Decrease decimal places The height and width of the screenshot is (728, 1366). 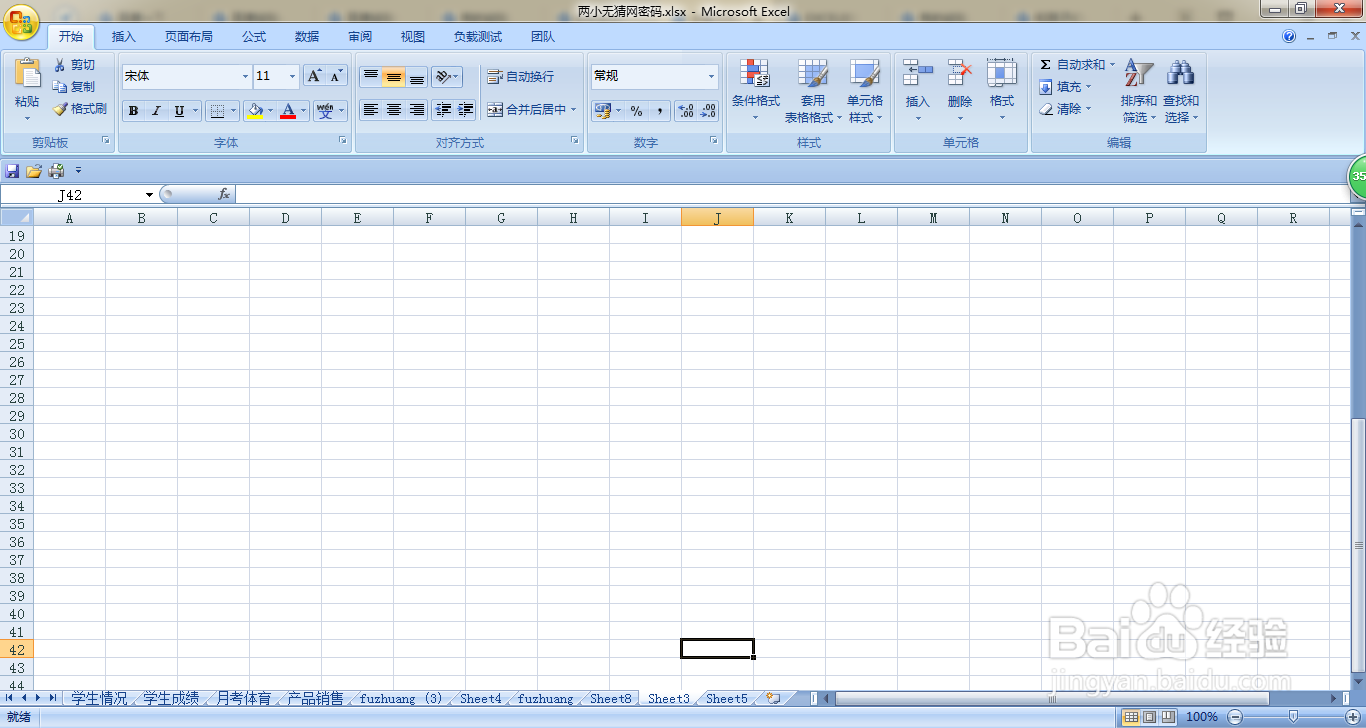point(708,111)
